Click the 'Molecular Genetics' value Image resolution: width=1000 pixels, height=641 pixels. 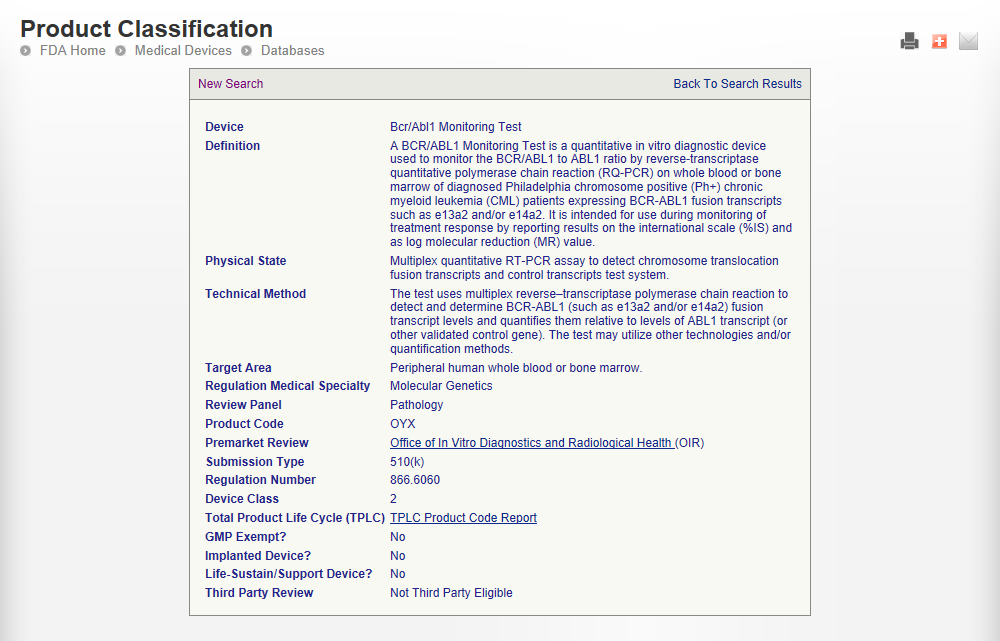pos(441,386)
